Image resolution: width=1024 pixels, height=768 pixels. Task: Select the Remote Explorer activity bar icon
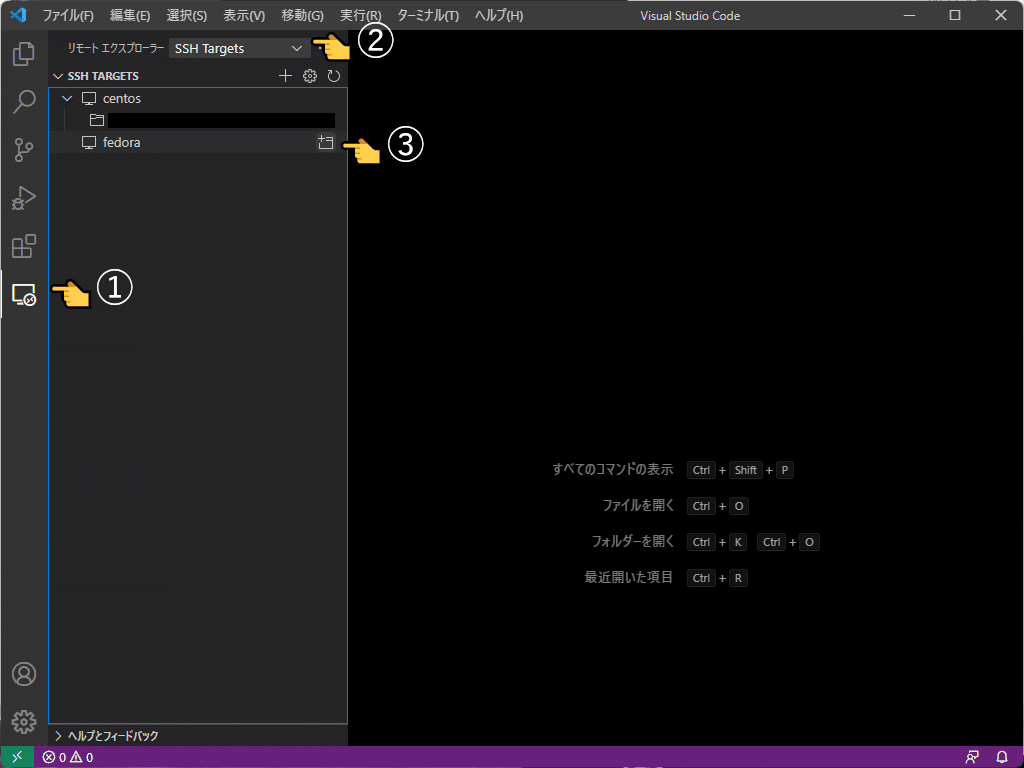(24, 295)
